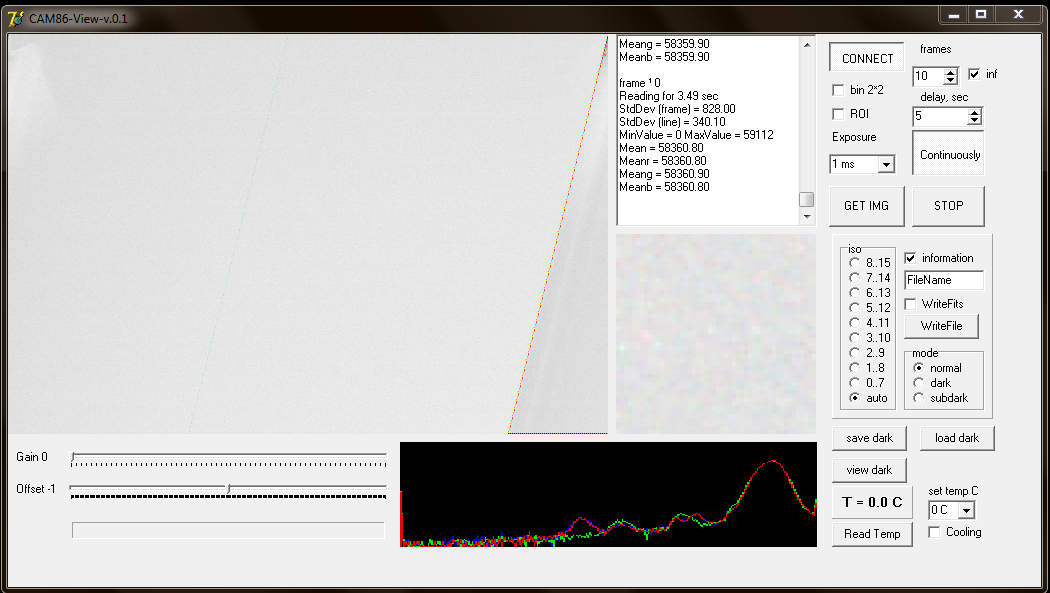Image resolution: width=1050 pixels, height=593 pixels.
Task: Select iso 1..8 radio button
Action: tap(854, 367)
